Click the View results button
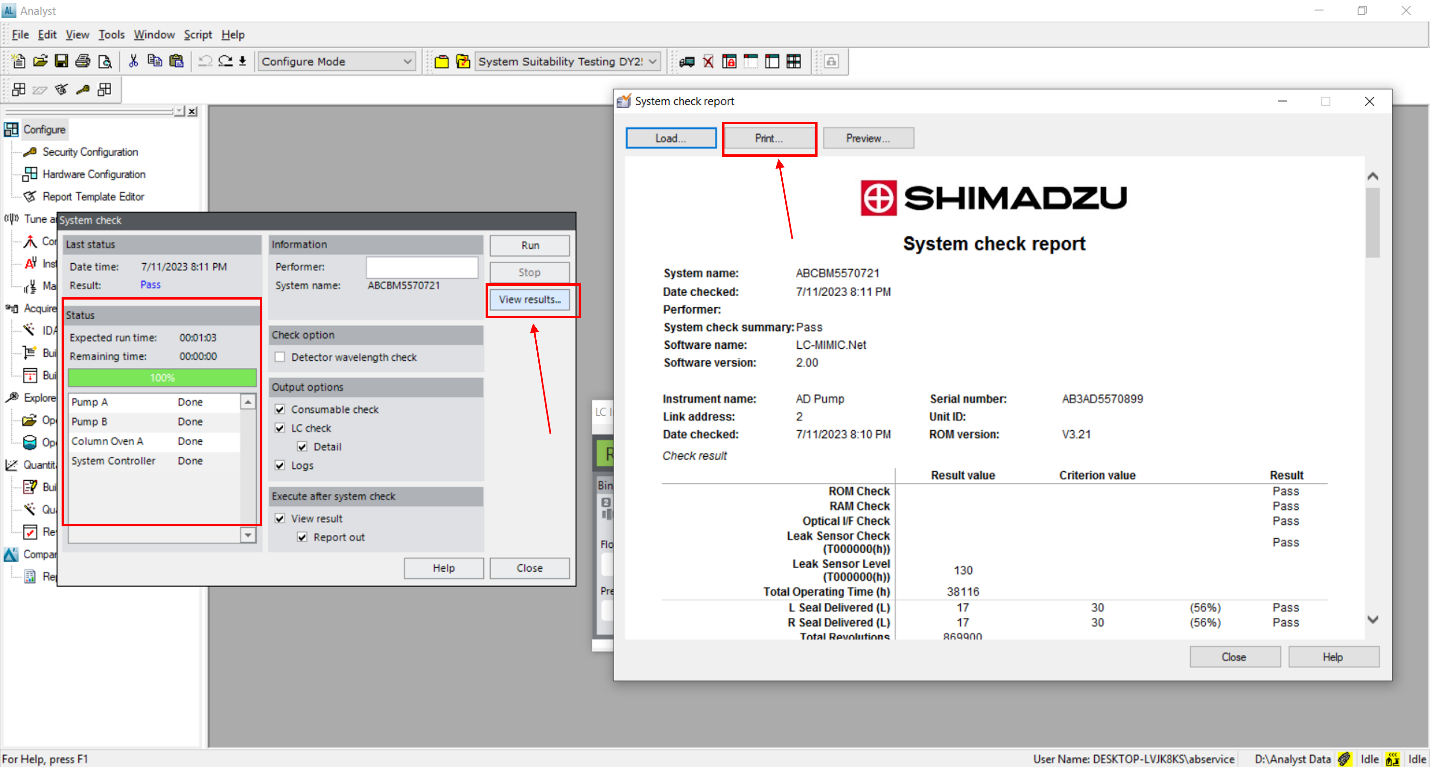The height and width of the screenshot is (767, 1430). click(531, 299)
